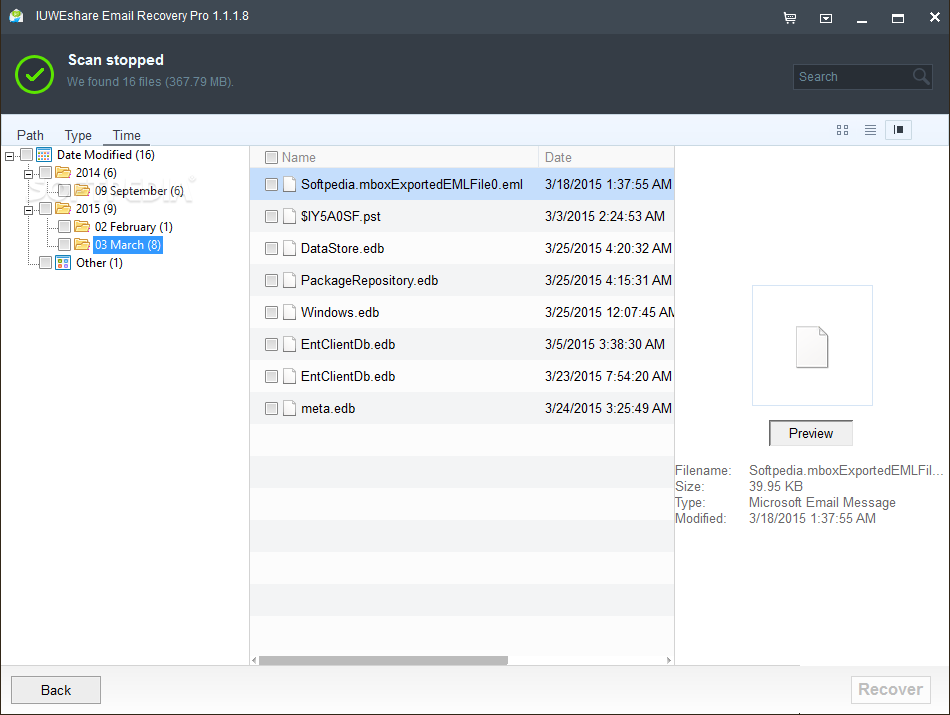Viewport: 950px width, 715px height.
Task: Click the blank preview thumbnail
Action: [812, 345]
